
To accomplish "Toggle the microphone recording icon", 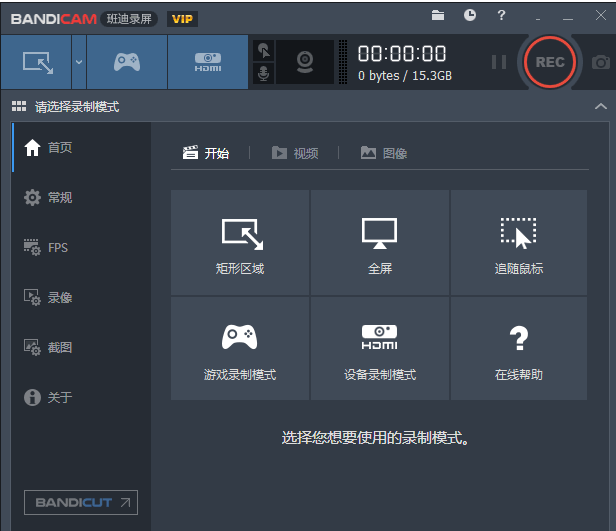I will [x=264, y=73].
